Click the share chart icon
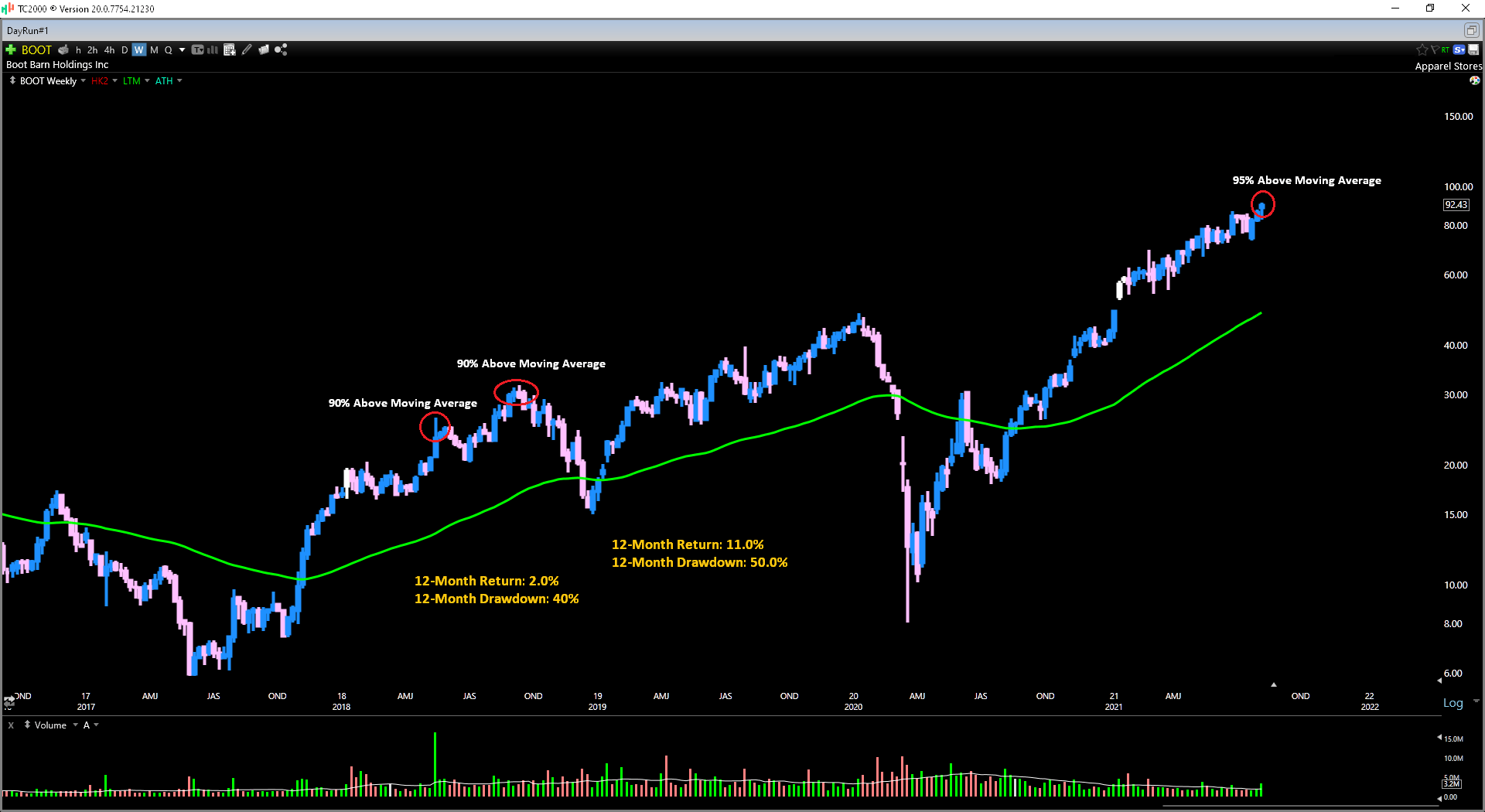The height and width of the screenshot is (812, 1485). coord(281,49)
